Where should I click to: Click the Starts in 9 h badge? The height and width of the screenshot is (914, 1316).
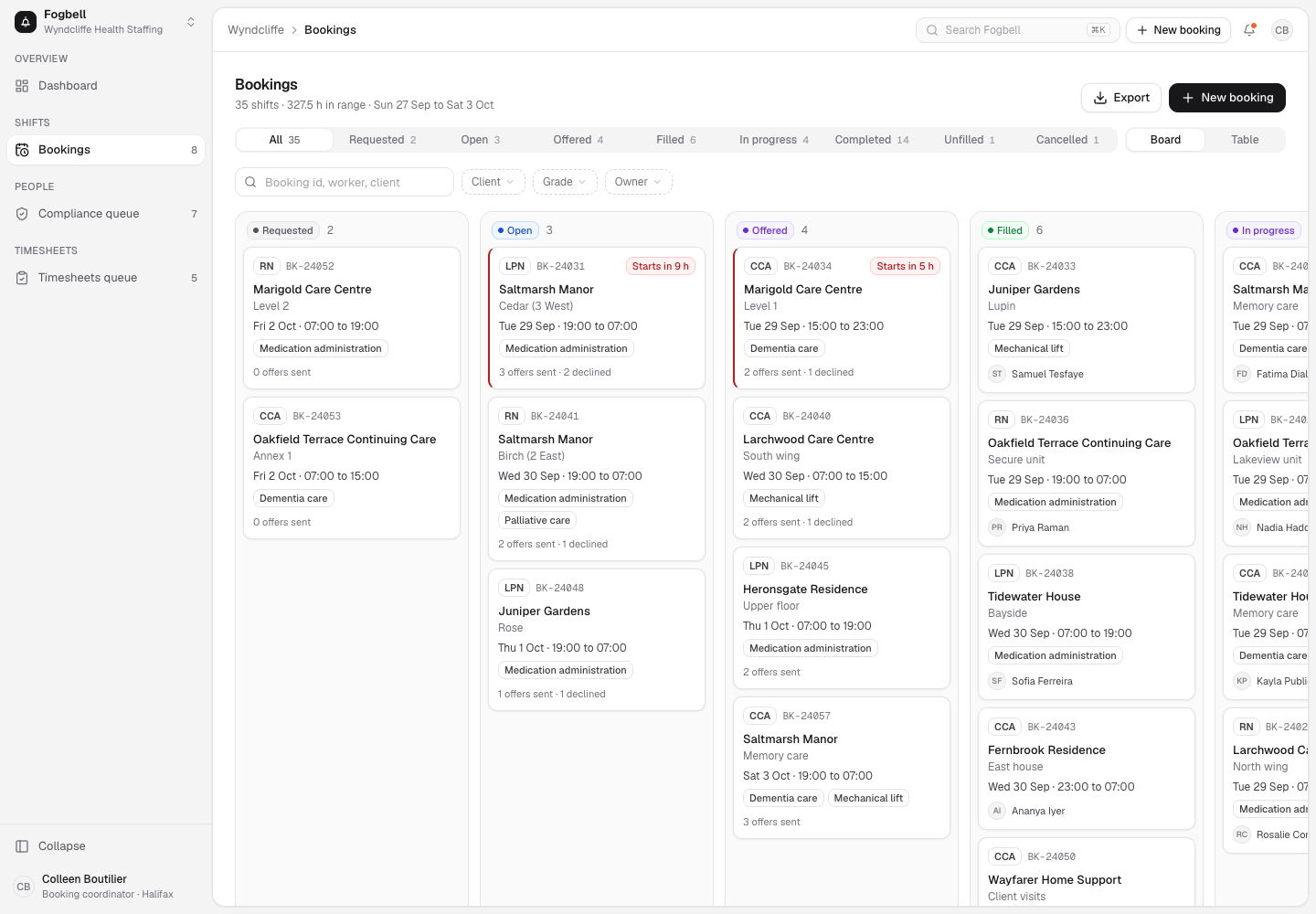(x=661, y=266)
